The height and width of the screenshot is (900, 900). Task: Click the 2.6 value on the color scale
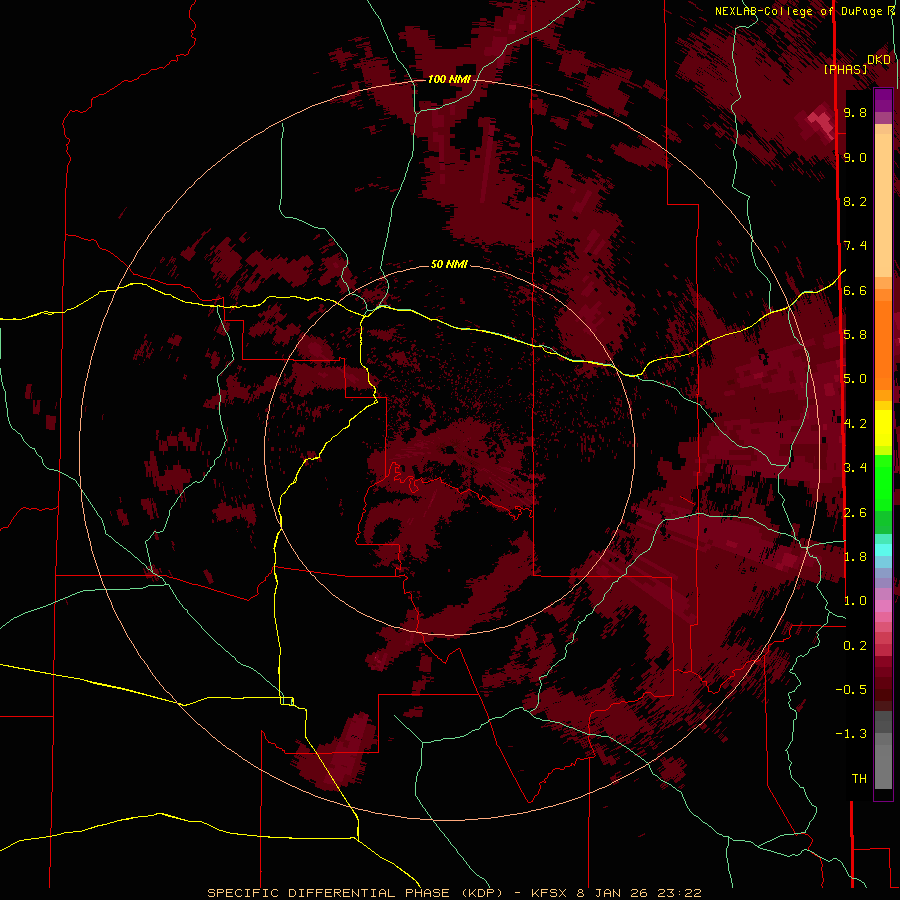[x=855, y=513]
